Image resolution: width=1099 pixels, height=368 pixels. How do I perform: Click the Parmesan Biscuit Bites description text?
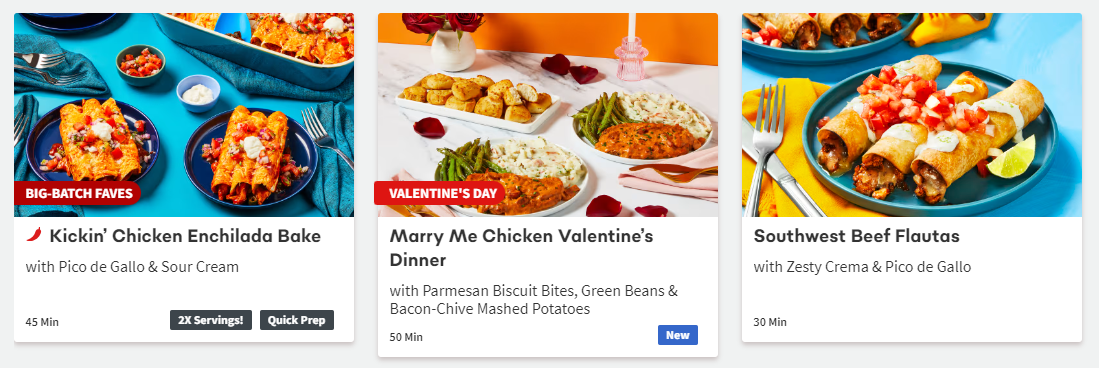(534, 299)
